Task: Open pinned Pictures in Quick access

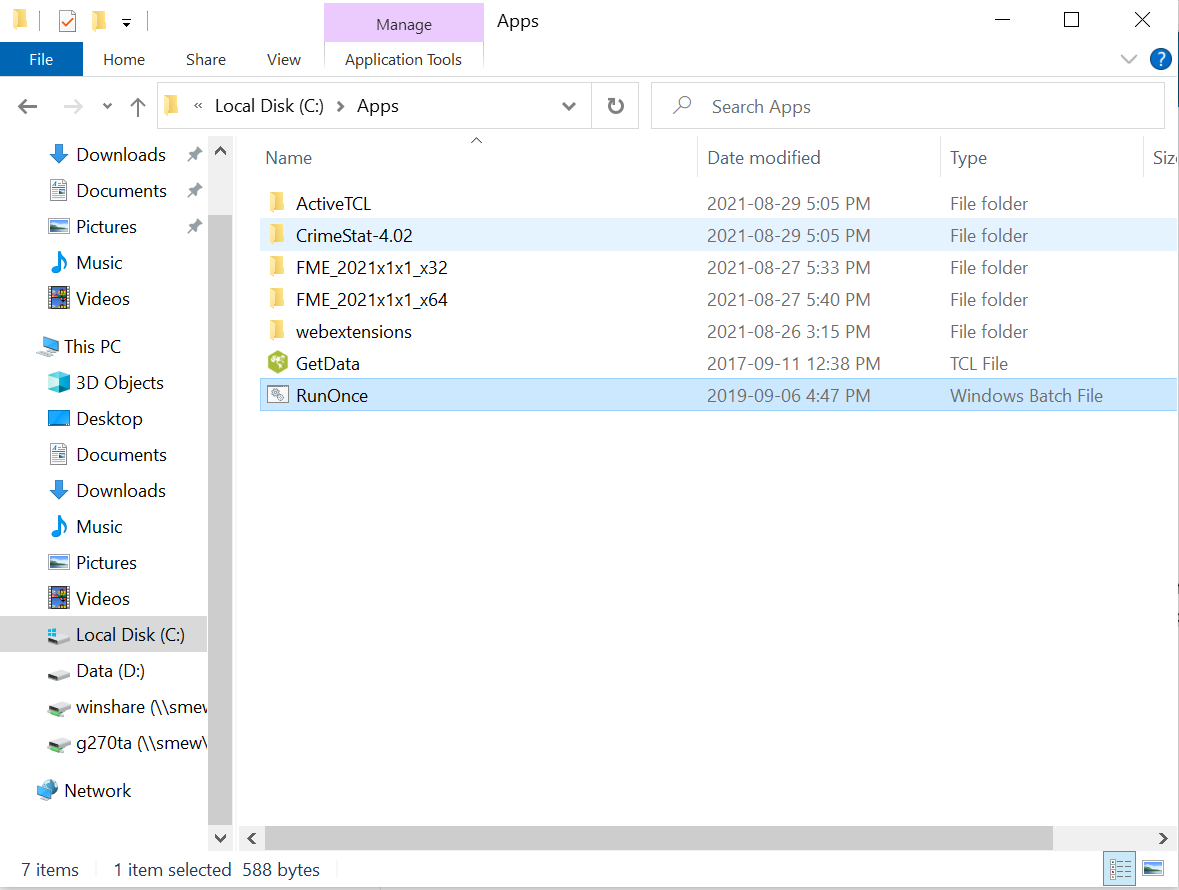Action: click(x=106, y=227)
